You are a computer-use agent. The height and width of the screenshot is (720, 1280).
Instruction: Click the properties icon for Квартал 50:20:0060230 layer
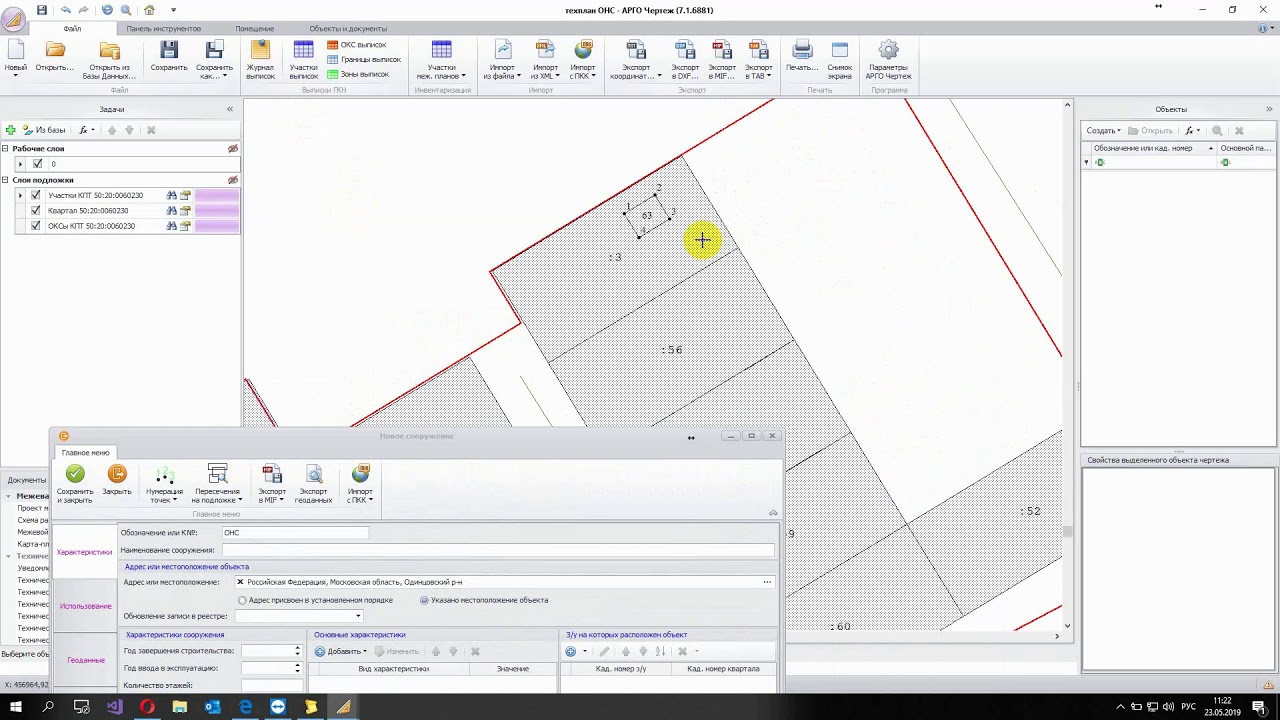[x=185, y=211]
